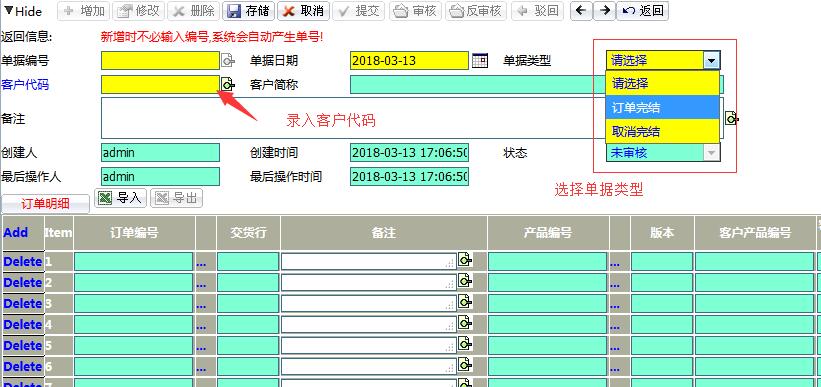Click the 提交 (Submit) toolbar button
821x387 pixels.
point(359,11)
